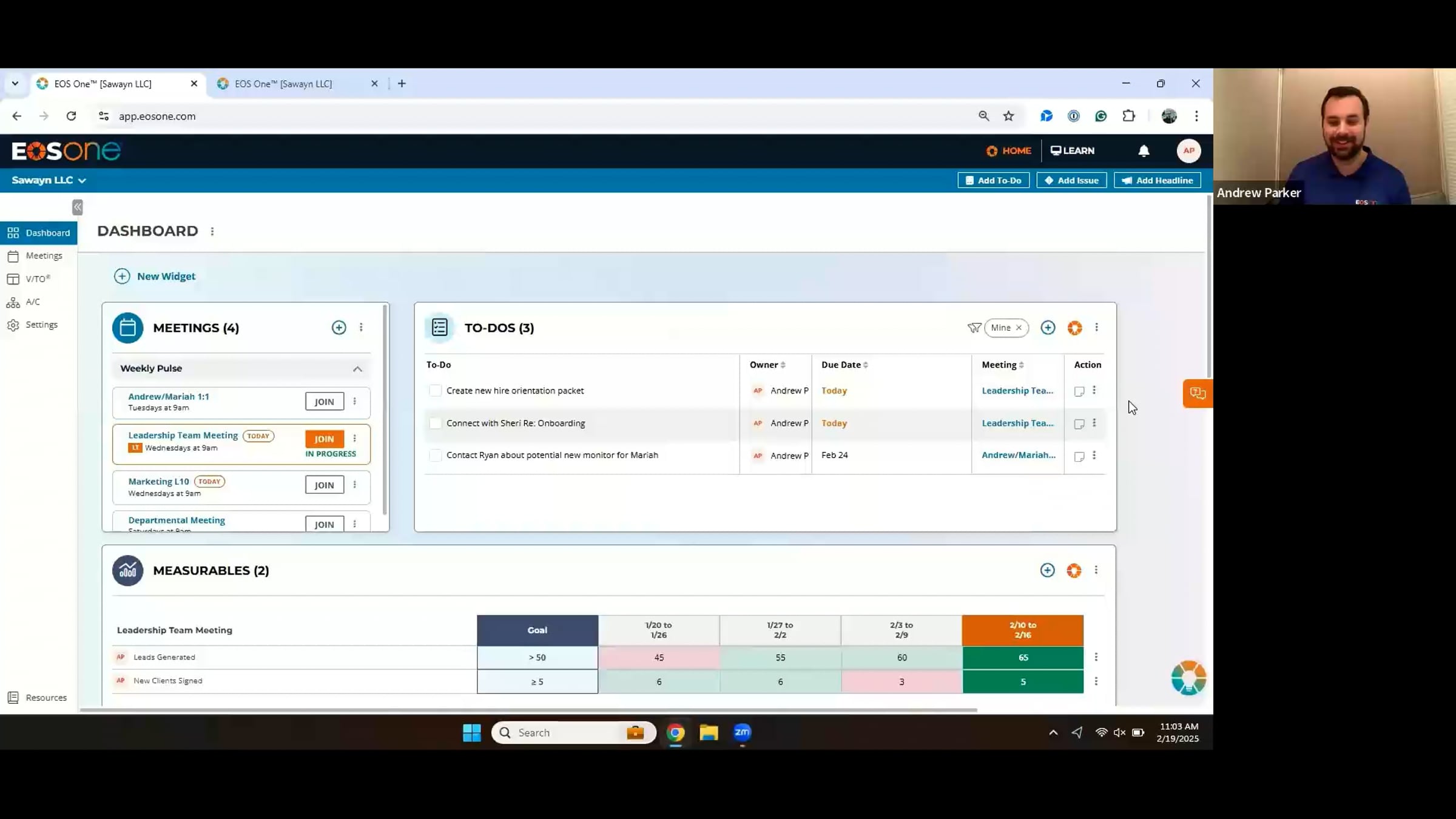The width and height of the screenshot is (1456, 819).
Task: Open options for Marketing L10 meeting
Action: click(355, 485)
